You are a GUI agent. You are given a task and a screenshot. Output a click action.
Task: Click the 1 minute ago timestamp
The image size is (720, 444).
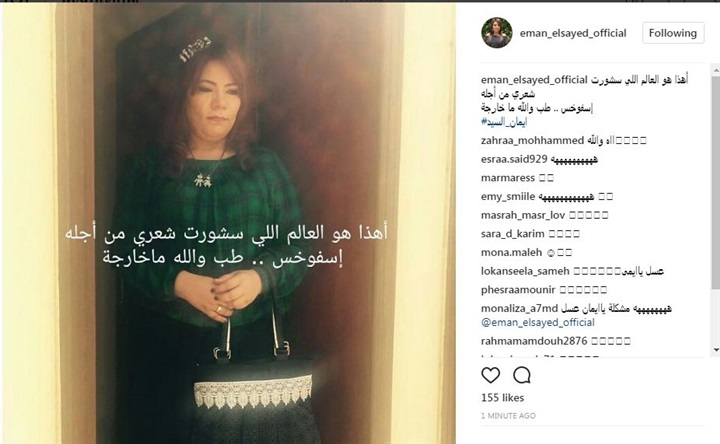tap(508, 416)
